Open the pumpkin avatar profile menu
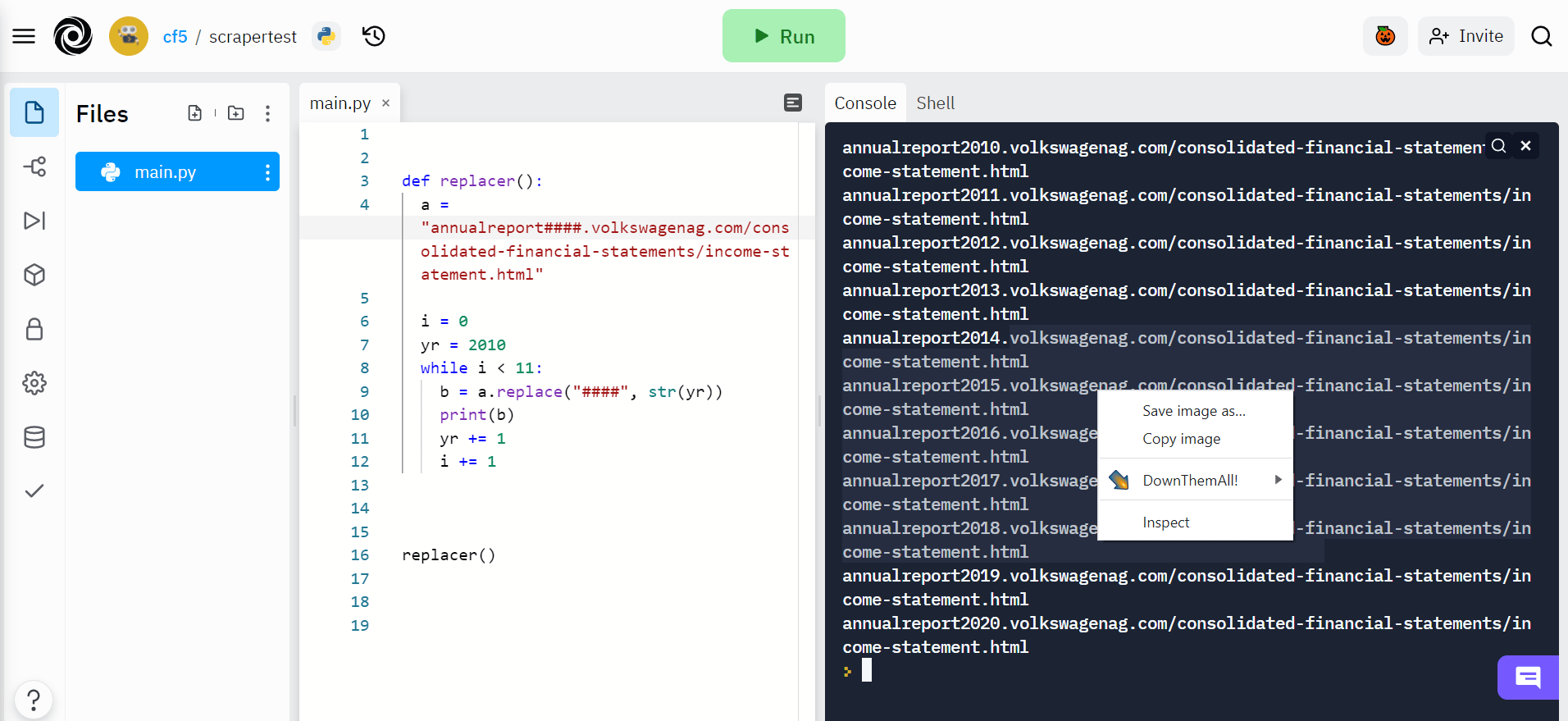The height and width of the screenshot is (721, 1568). [1385, 36]
